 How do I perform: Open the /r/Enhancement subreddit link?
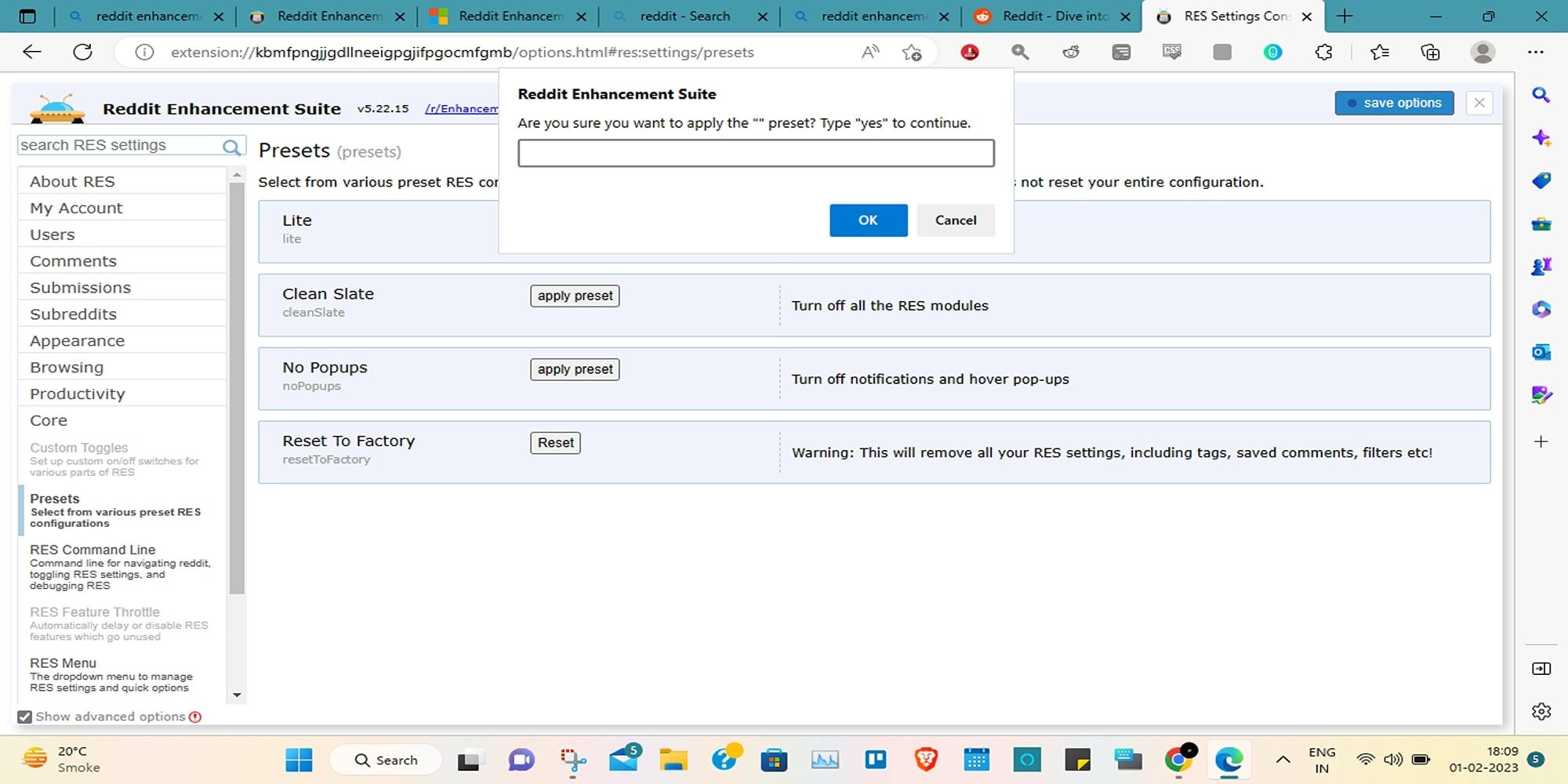pos(462,109)
